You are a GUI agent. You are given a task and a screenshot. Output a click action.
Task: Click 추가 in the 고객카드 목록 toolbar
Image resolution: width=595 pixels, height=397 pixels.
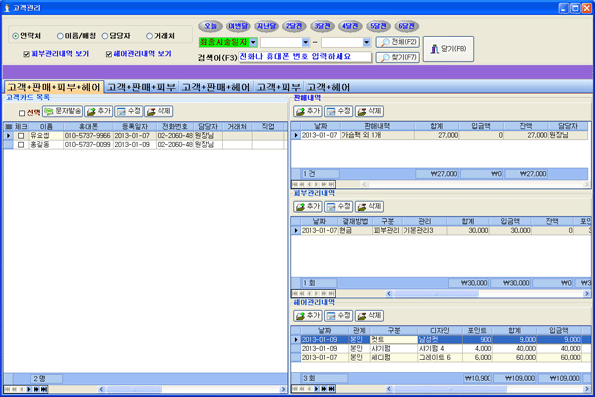99,111
